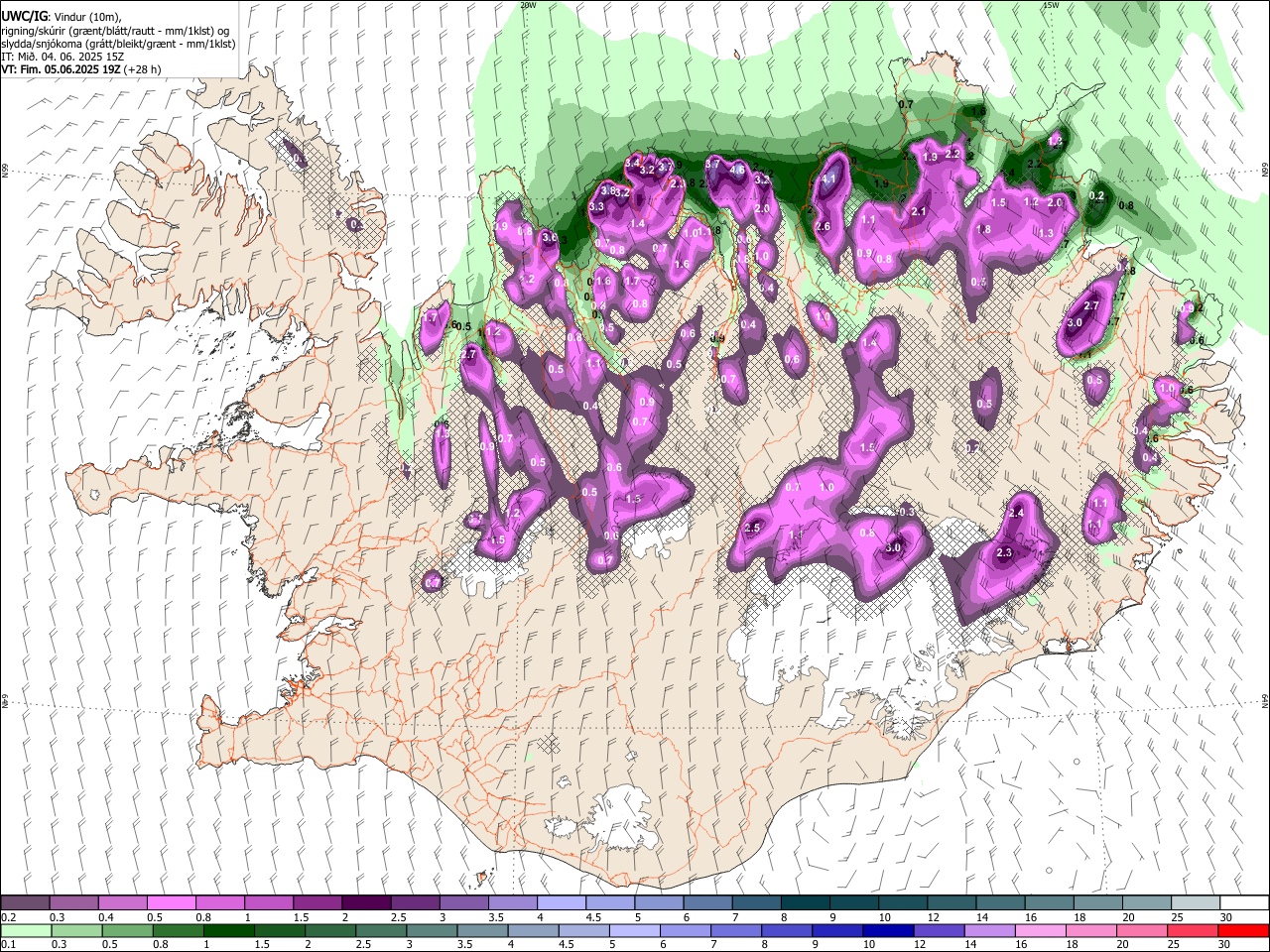This screenshot has width=1270, height=952.
Task: Click the 'slydda/snjókoma (grátt/bleikt/grænt' header line
Action: tap(119, 44)
